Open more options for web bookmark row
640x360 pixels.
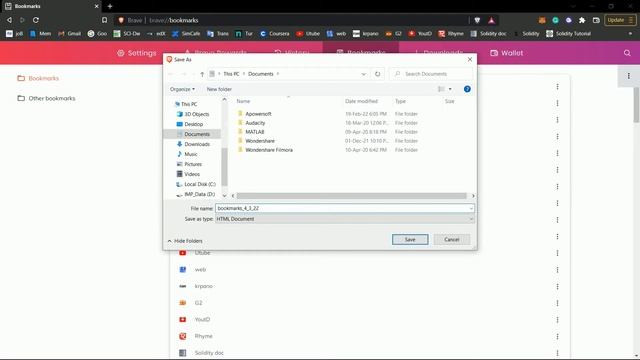[x=557, y=270]
